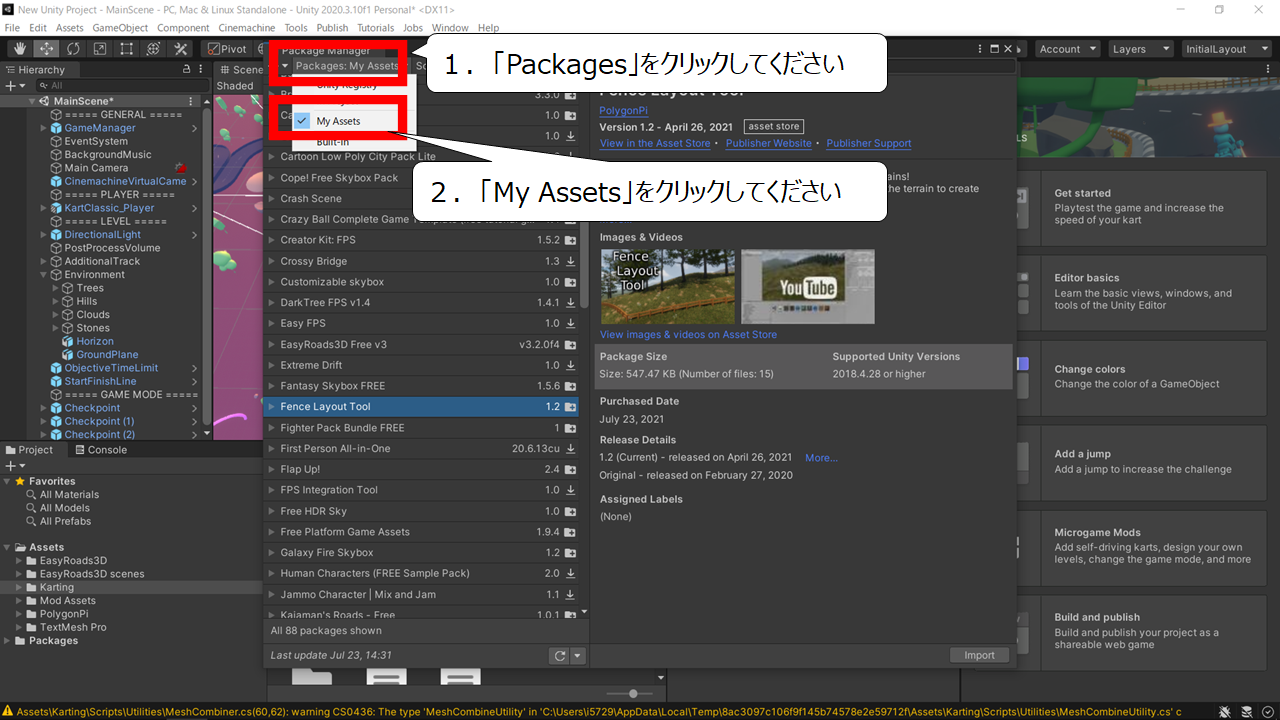Click the import icon for Free HDR Sky
This screenshot has height=720, width=1280.
(x=570, y=511)
